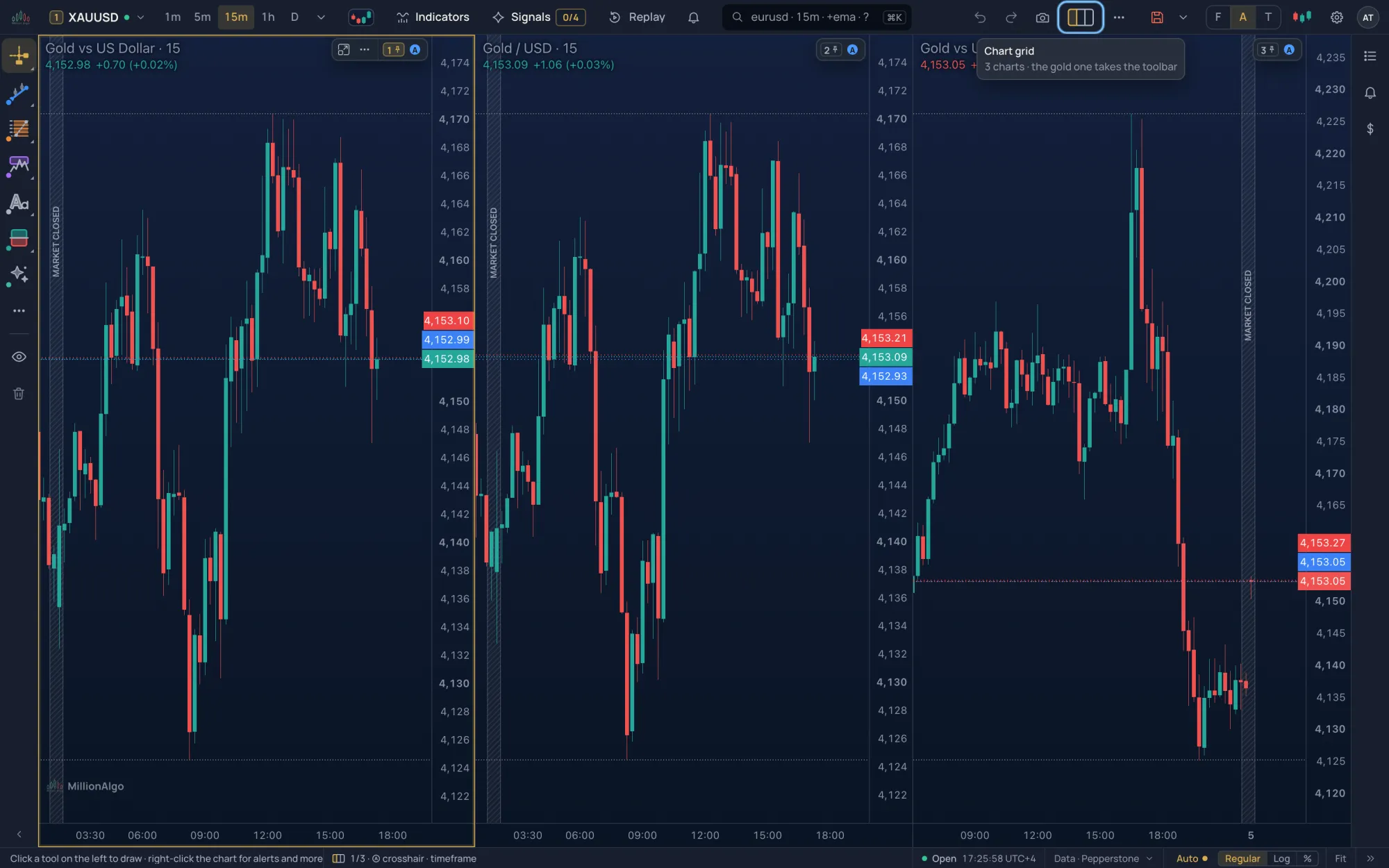Open Data Pepperstone source dropdown
The height and width of the screenshot is (868, 1389).
point(1103,858)
